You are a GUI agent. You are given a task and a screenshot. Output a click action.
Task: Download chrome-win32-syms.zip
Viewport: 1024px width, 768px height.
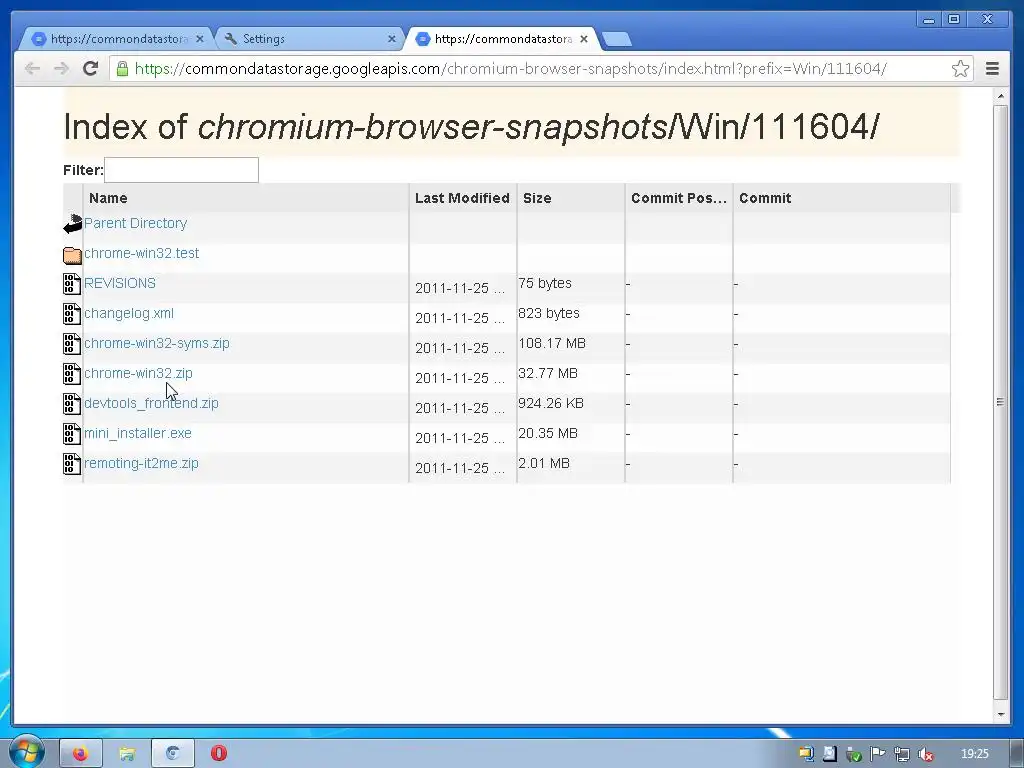pos(157,344)
